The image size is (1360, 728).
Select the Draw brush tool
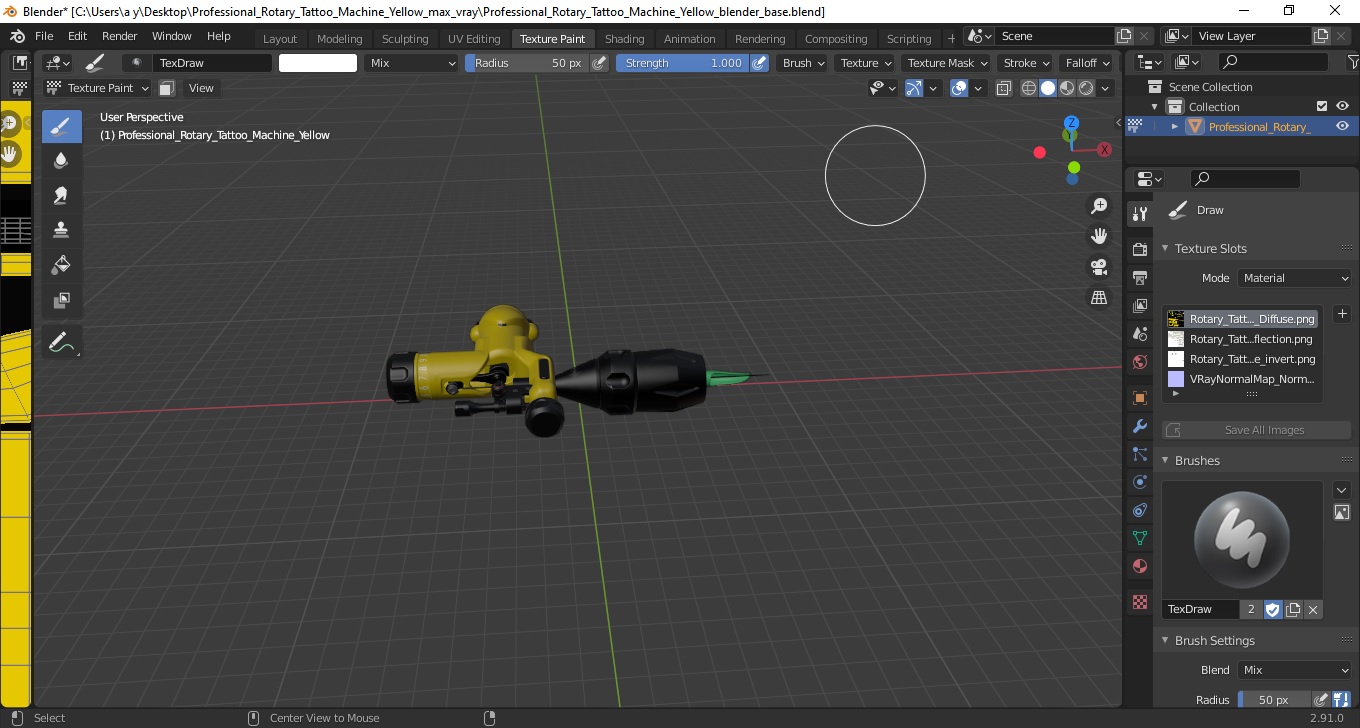click(61, 126)
